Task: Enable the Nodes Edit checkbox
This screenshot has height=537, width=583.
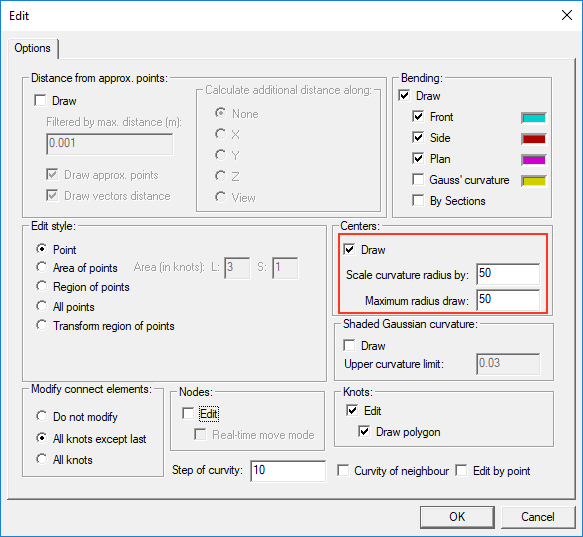Action: click(188, 413)
